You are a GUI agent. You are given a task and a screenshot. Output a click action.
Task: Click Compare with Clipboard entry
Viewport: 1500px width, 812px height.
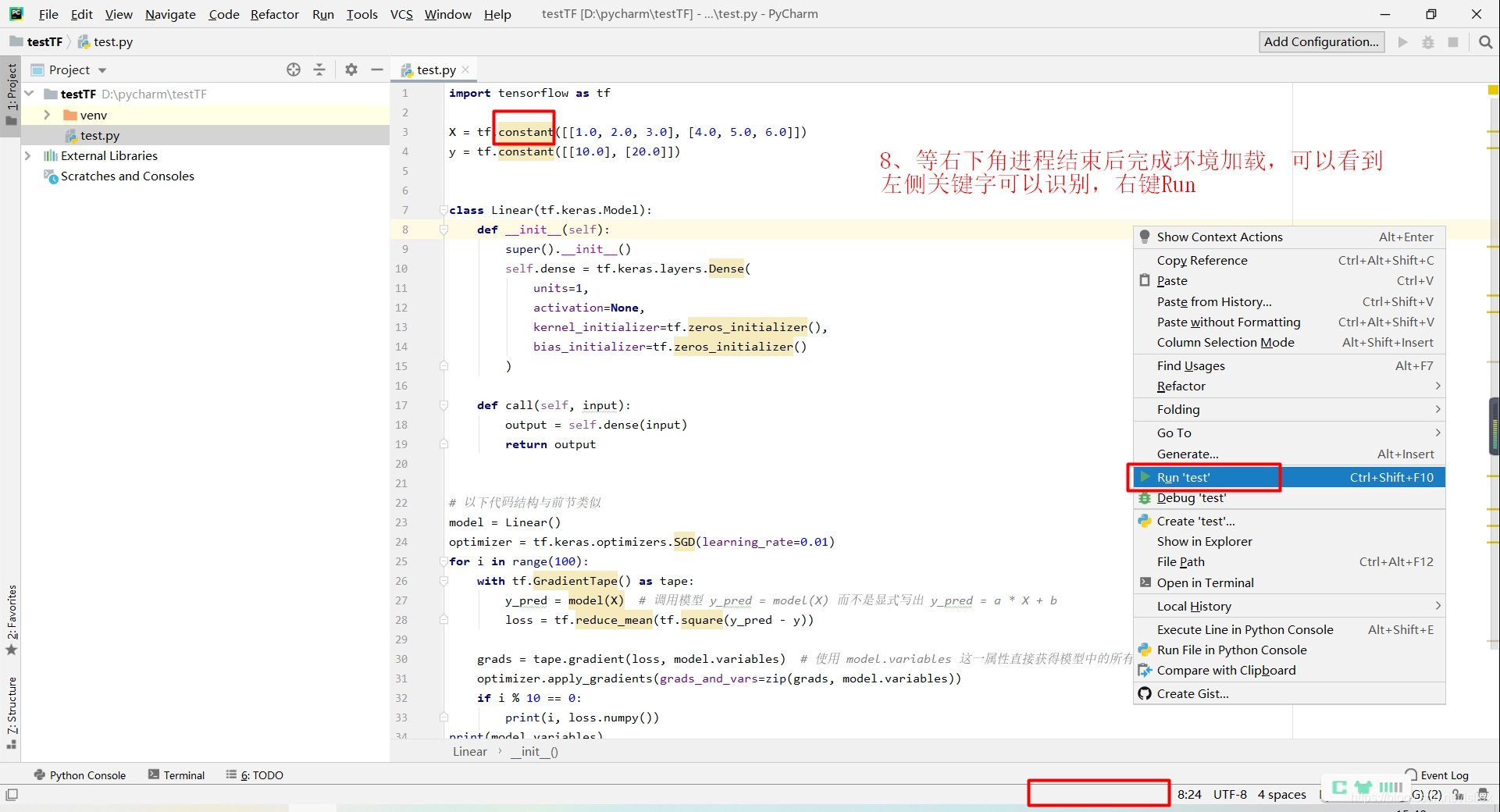tap(1289, 671)
